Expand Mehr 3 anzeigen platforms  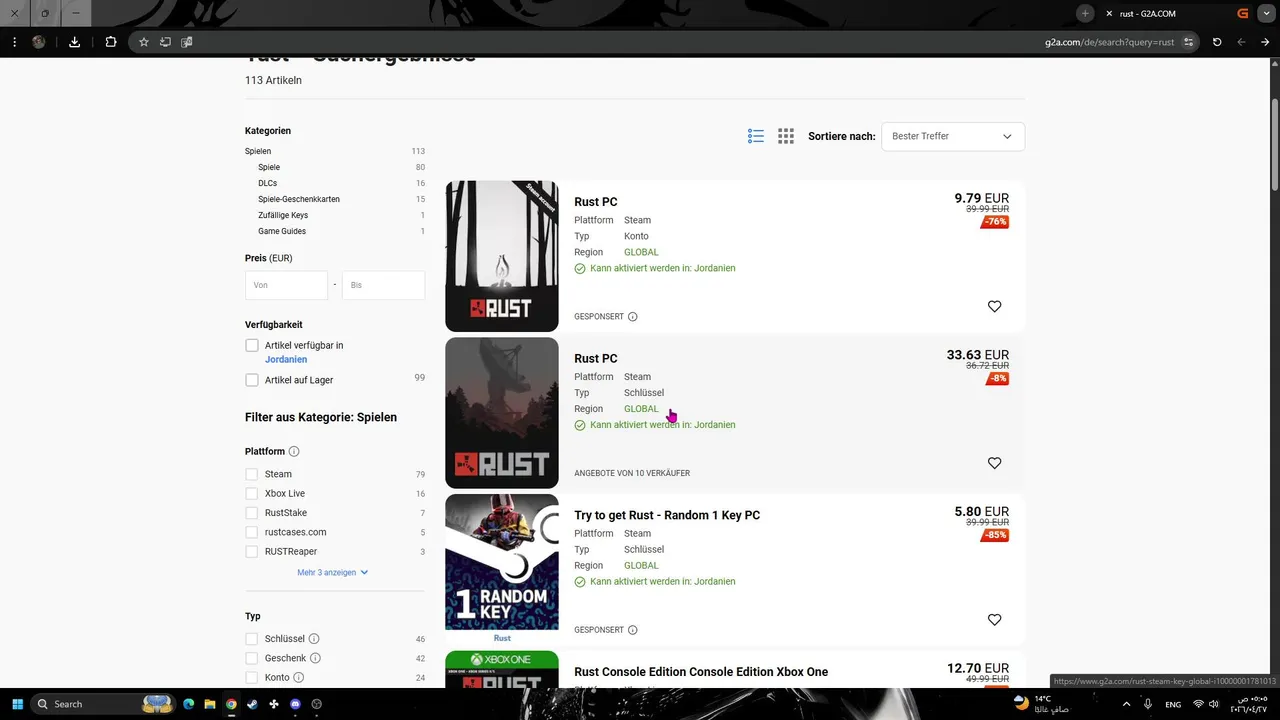pos(333,573)
